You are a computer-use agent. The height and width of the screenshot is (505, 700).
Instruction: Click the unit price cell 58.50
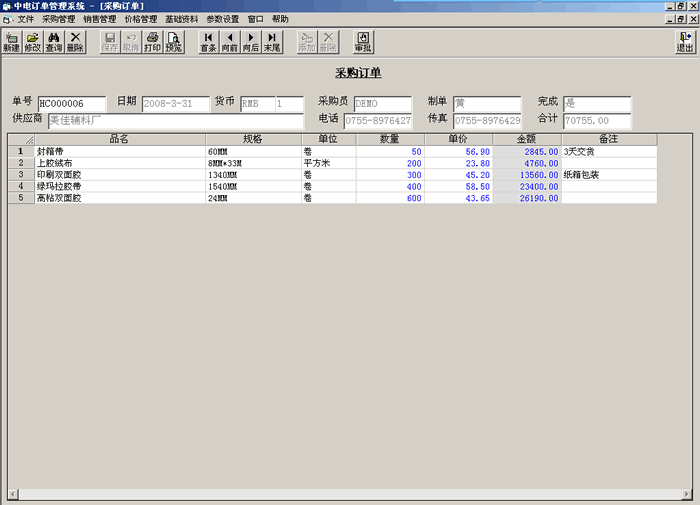coord(458,186)
